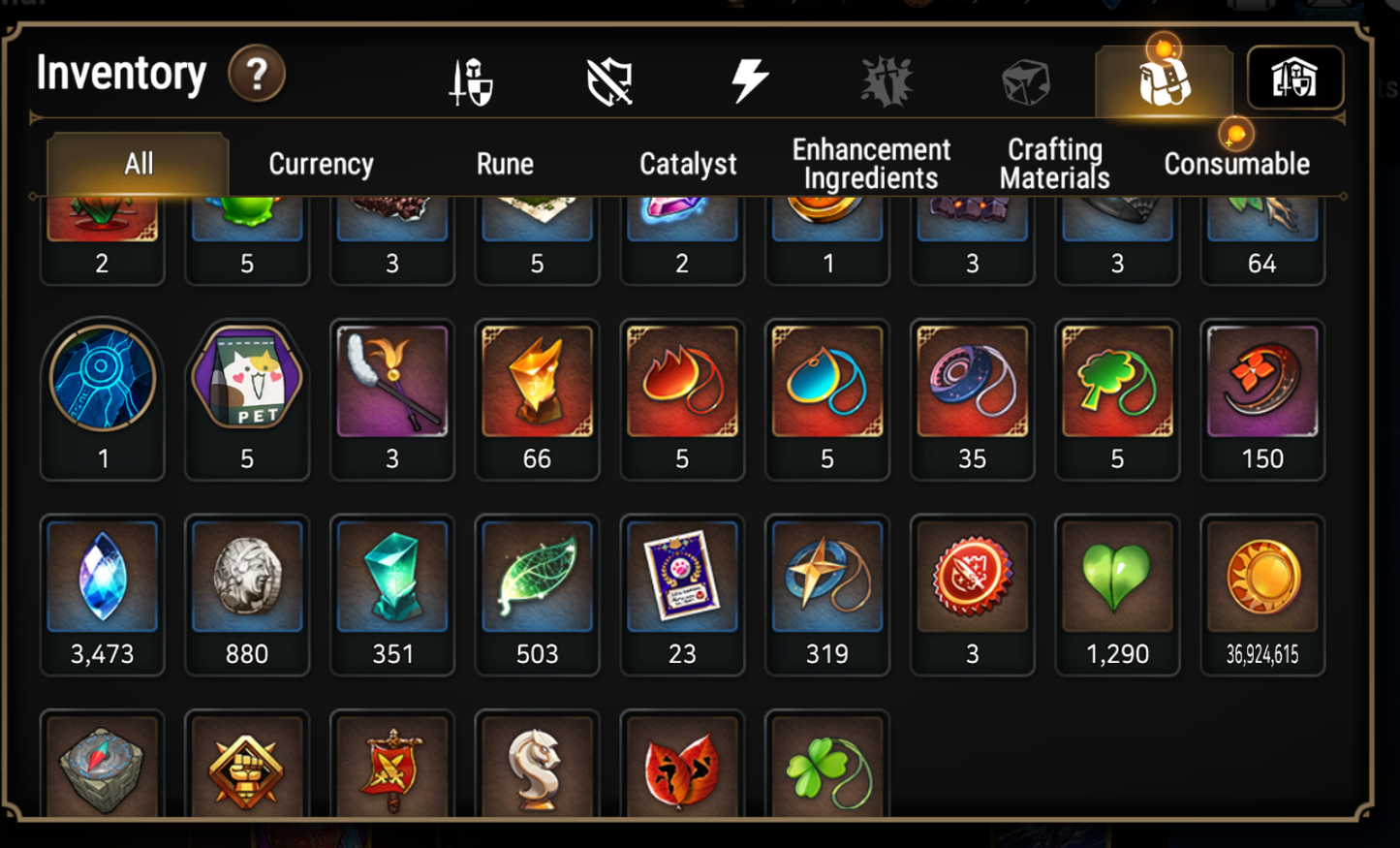Open the Consumable tab
This screenshot has width=1400, height=848.
click(x=1237, y=164)
